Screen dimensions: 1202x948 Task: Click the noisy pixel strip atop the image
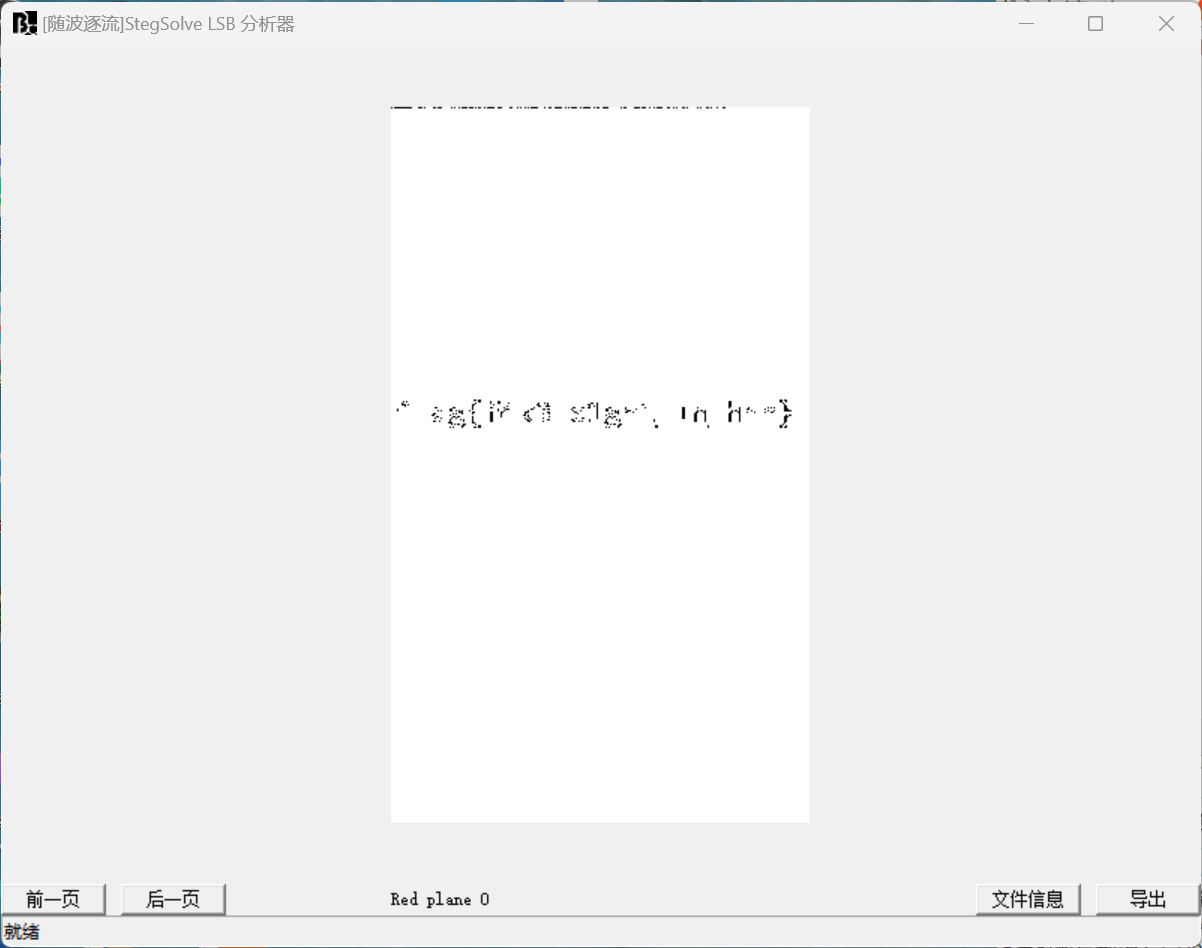coord(560,109)
